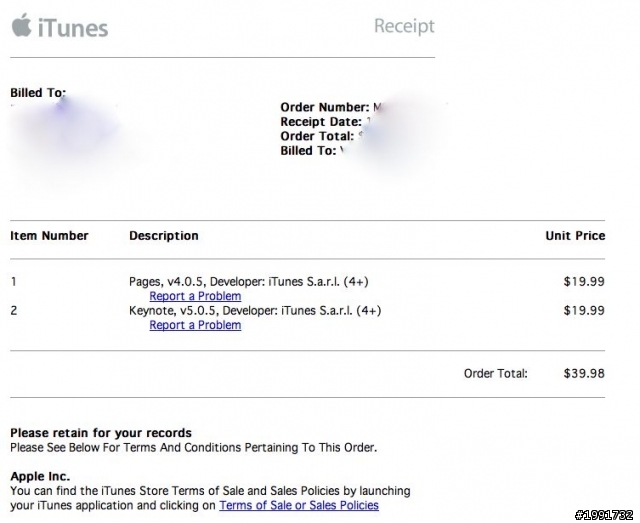The width and height of the screenshot is (640, 523).
Task: Click the #1991732 watermark number
Action: [x=605, y=514]
